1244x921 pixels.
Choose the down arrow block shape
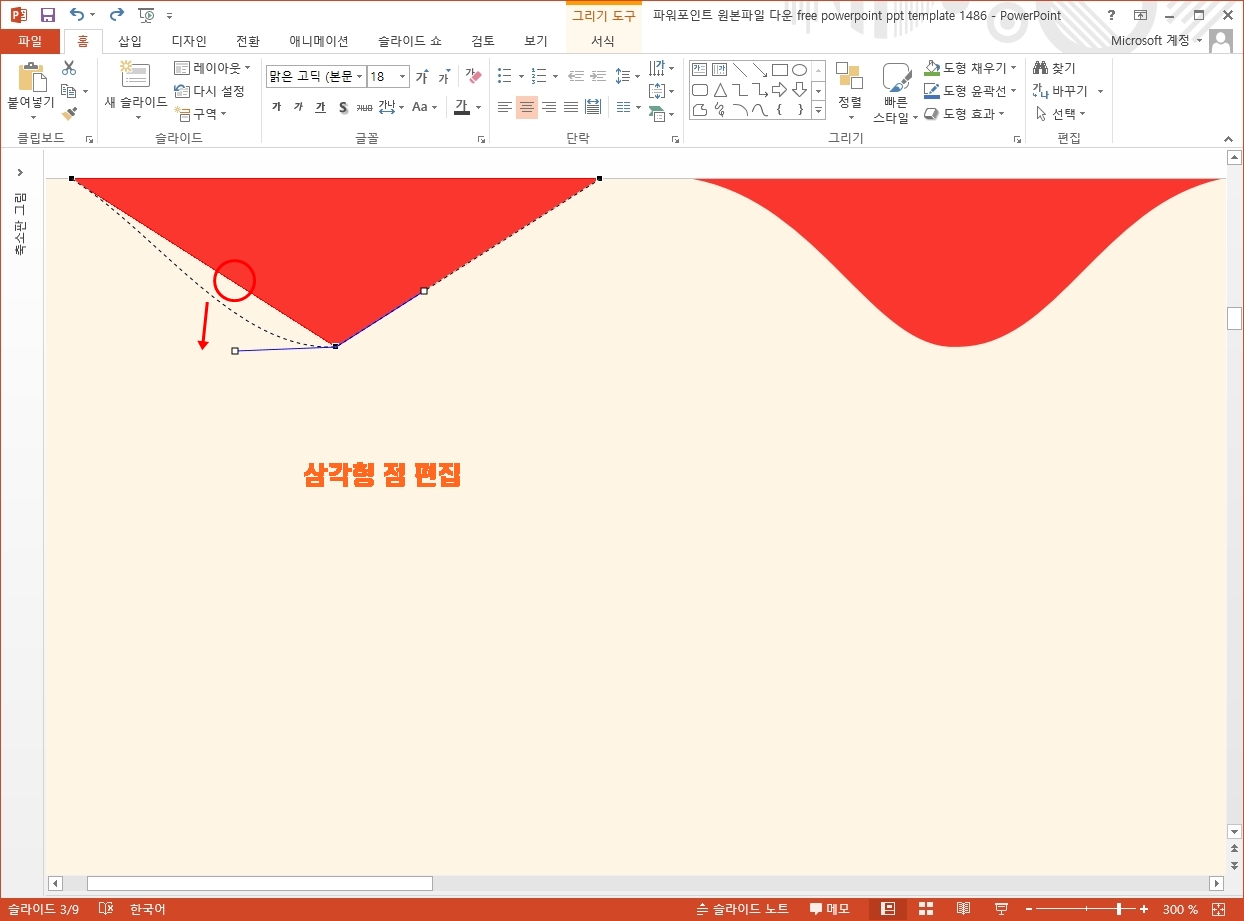[800, 90]
